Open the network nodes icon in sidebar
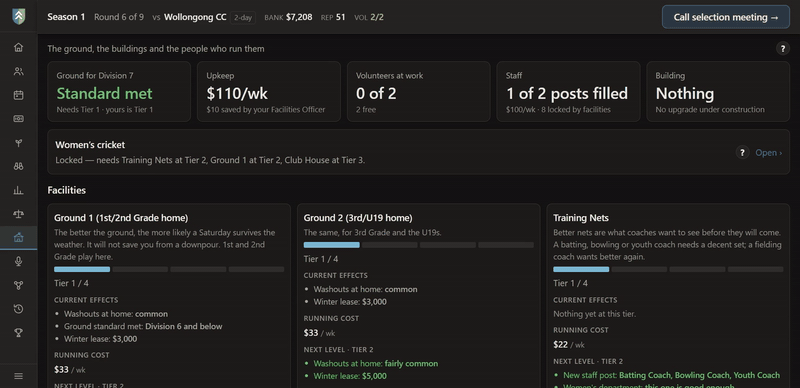This screenshot has height=388, width=800. point(18,285)
